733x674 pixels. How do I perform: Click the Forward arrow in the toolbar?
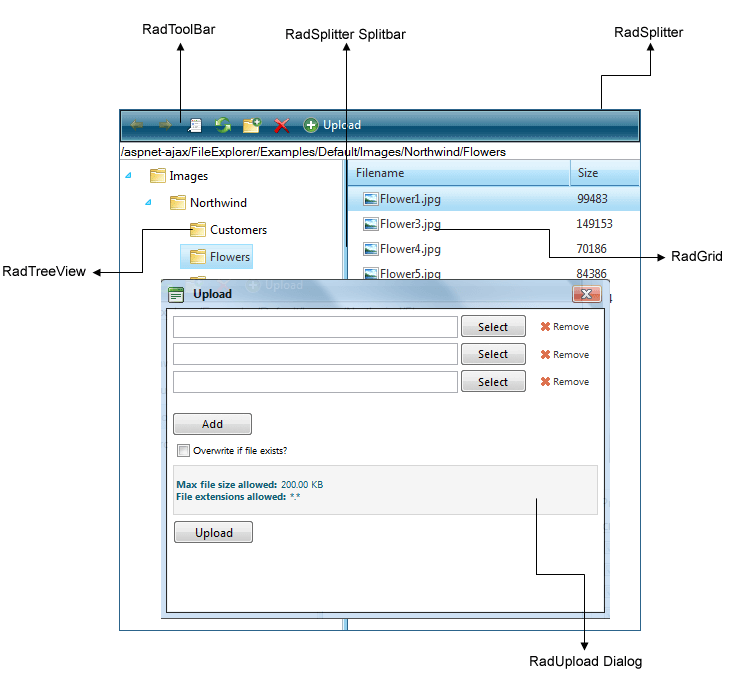tap(165, 125)
